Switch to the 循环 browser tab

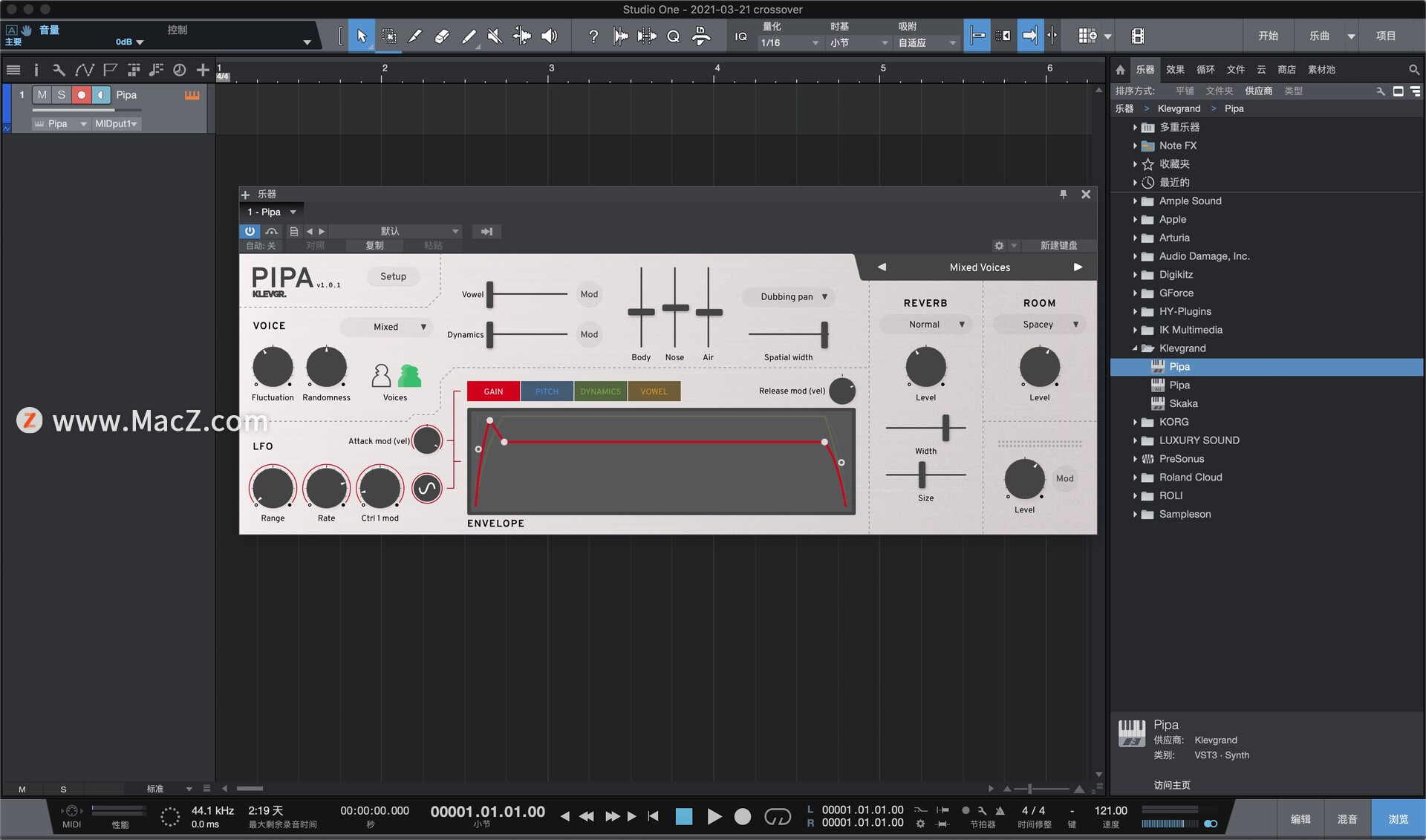[1205, 70]
